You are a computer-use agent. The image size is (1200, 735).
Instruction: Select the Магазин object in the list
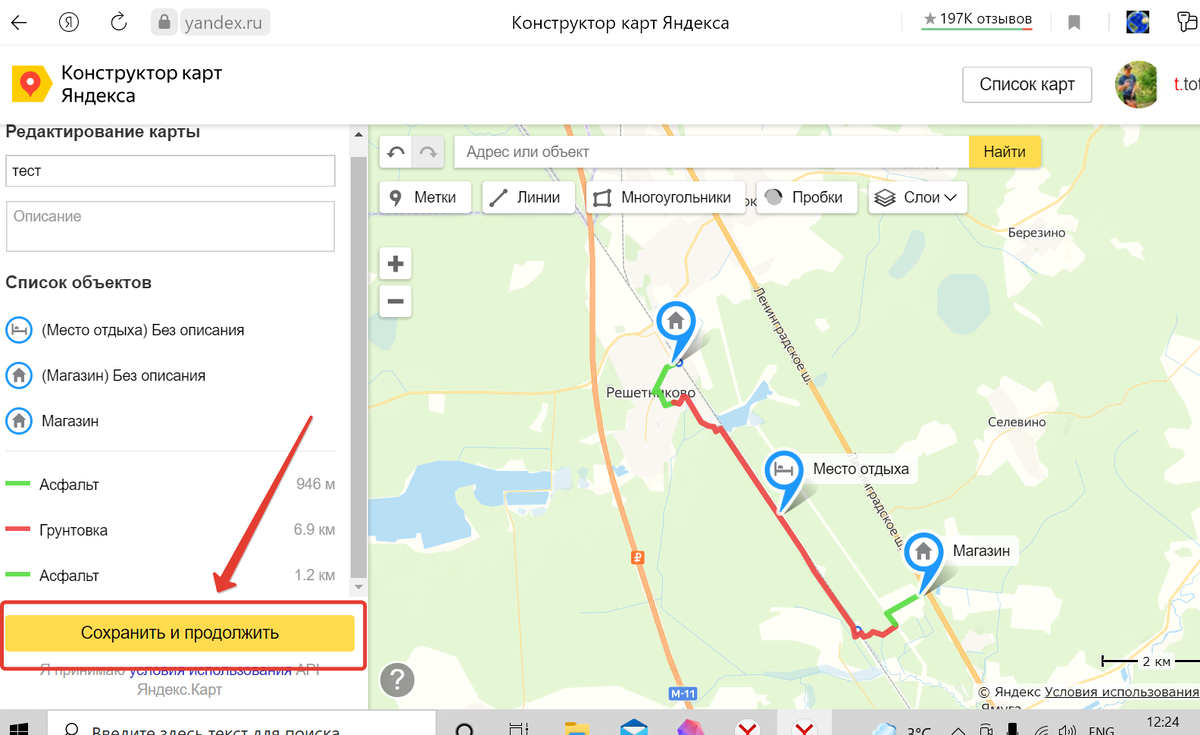point(70,421)
